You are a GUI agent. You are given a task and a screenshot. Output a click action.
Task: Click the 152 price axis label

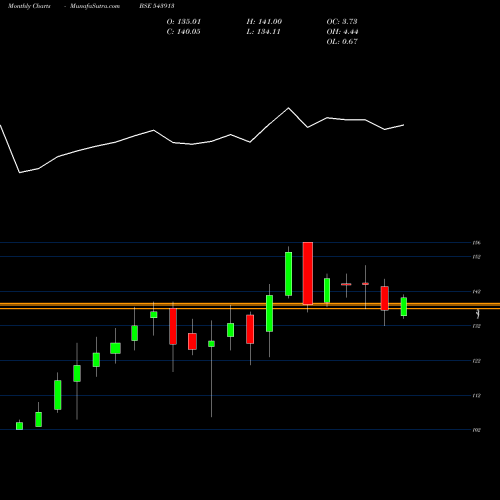click(477, 257)
